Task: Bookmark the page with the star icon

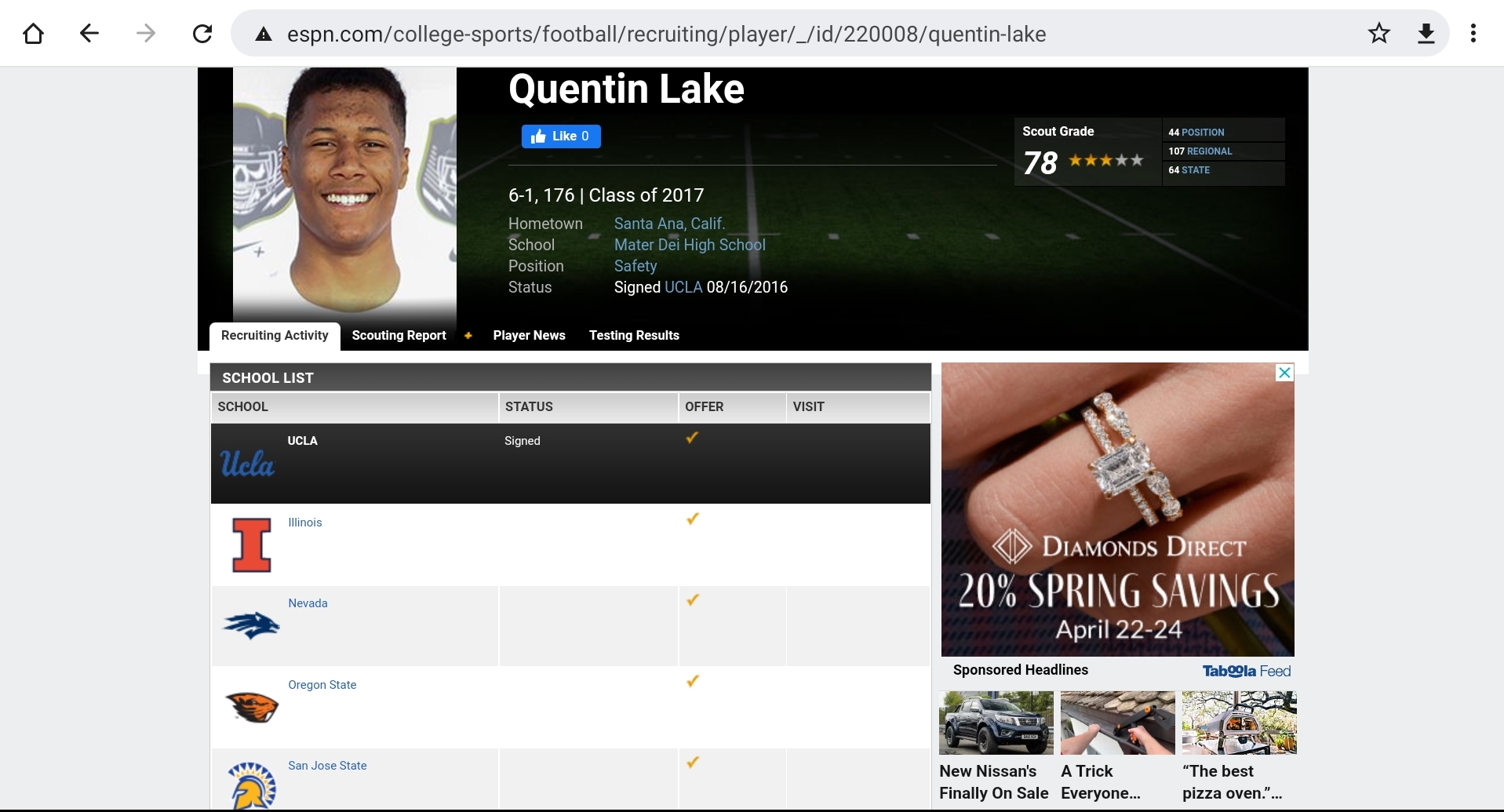Action: click(1378, 34)
